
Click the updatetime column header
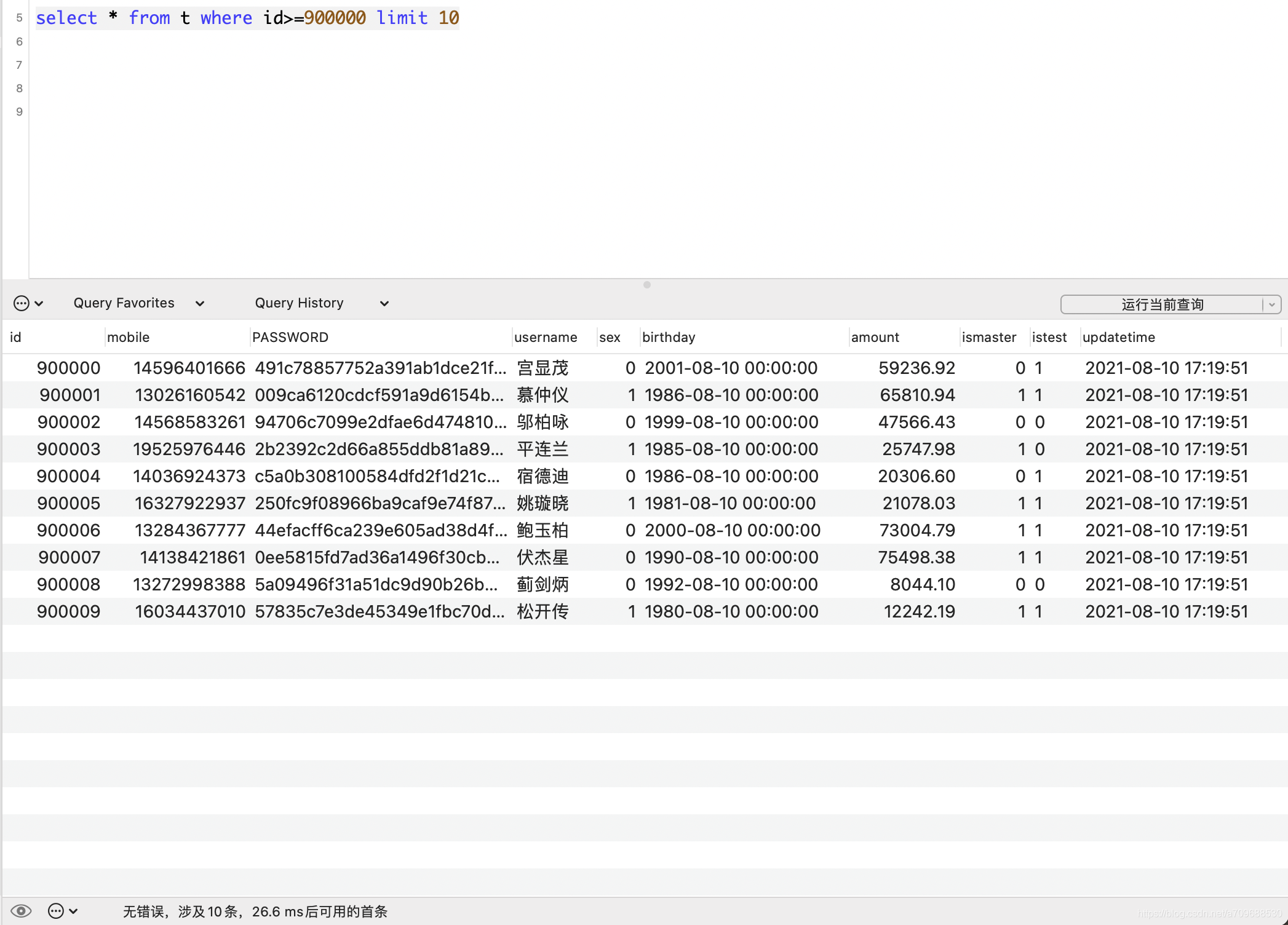(1118, 337)
